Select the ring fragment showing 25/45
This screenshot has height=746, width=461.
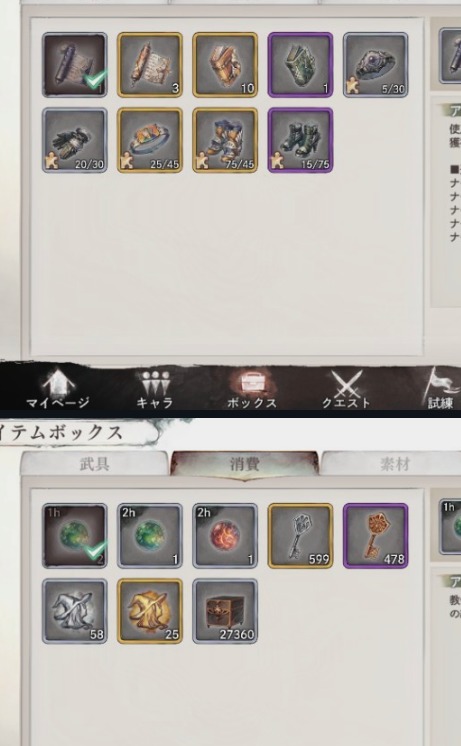coord(150,140)
